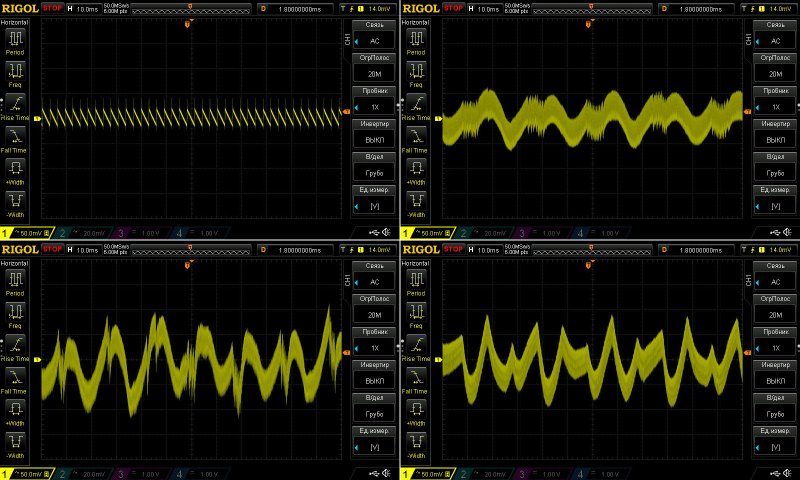
Task: Select Period measurement in top-left scope panel
Action: pyautogui.click(x=17, y=41)
